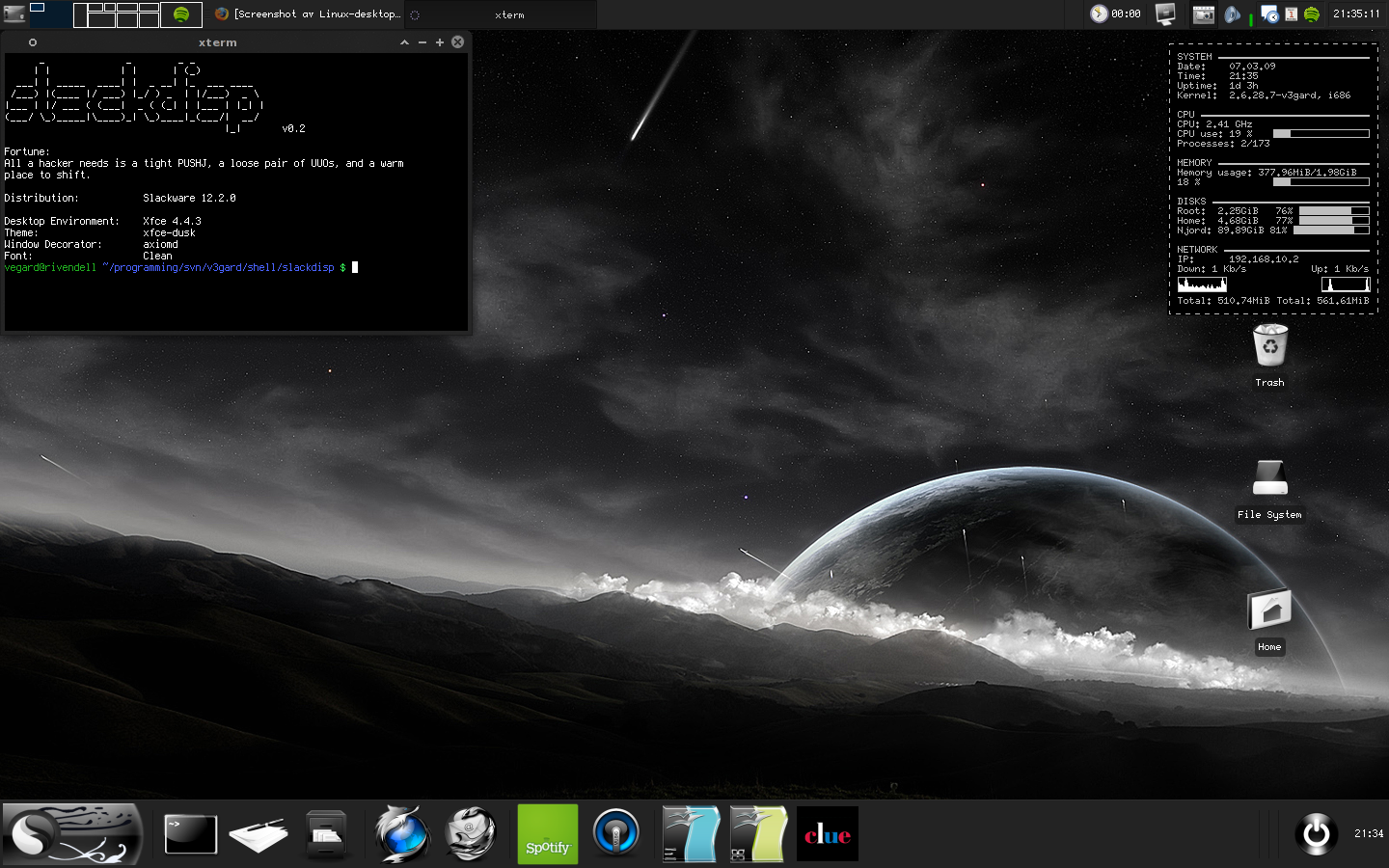Open the chat bubble tray icon
Image resolution: width=1389 pixels, height=868 pixels.
click(x=1269, y=14)
